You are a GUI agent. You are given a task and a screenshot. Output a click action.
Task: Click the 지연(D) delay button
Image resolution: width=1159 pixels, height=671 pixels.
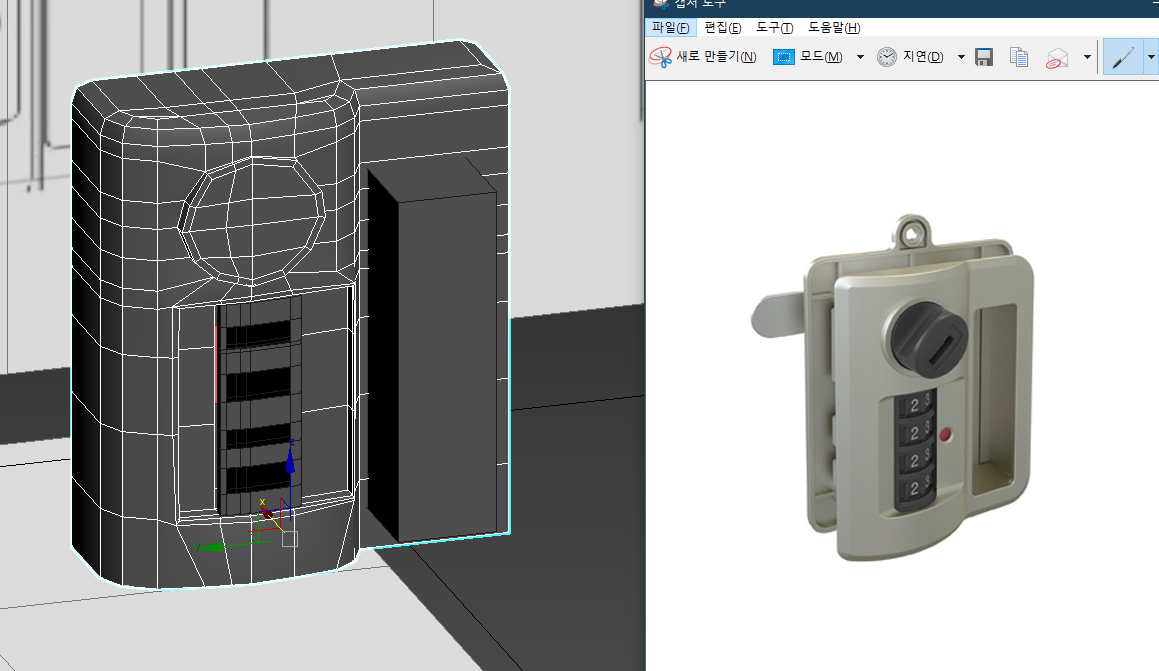(911, 57)
